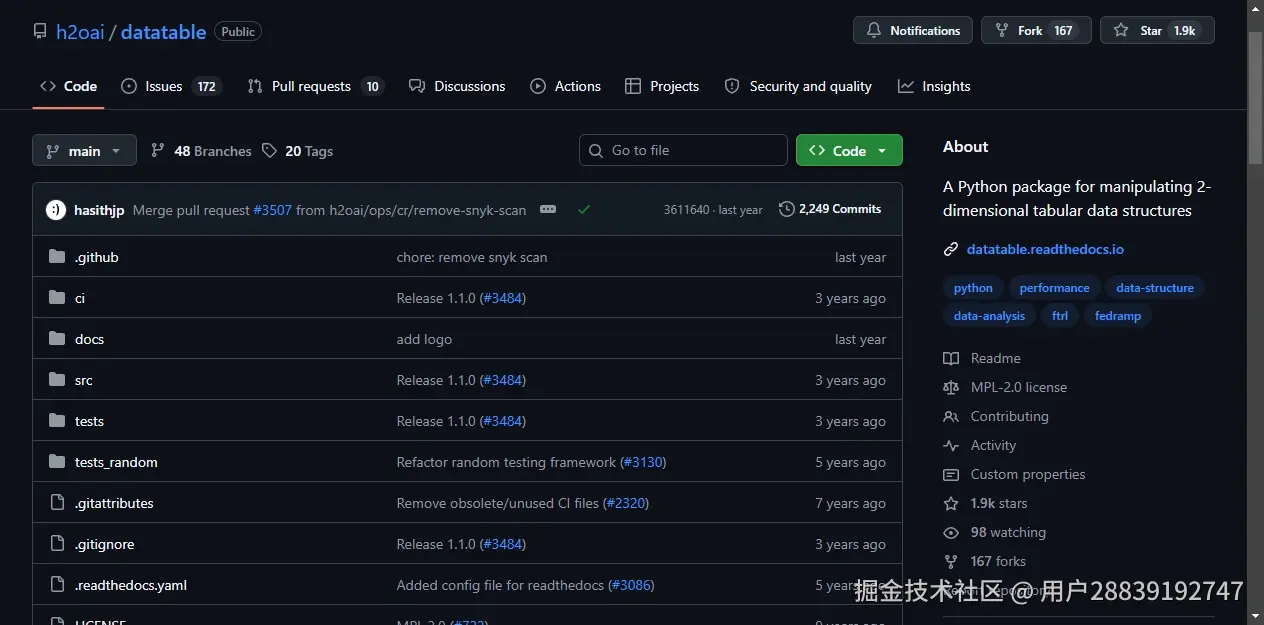Focus the Go to file search field
The height and width of the screenshot is (625, 1264).
pyautogui.click(x=683, y=150)
